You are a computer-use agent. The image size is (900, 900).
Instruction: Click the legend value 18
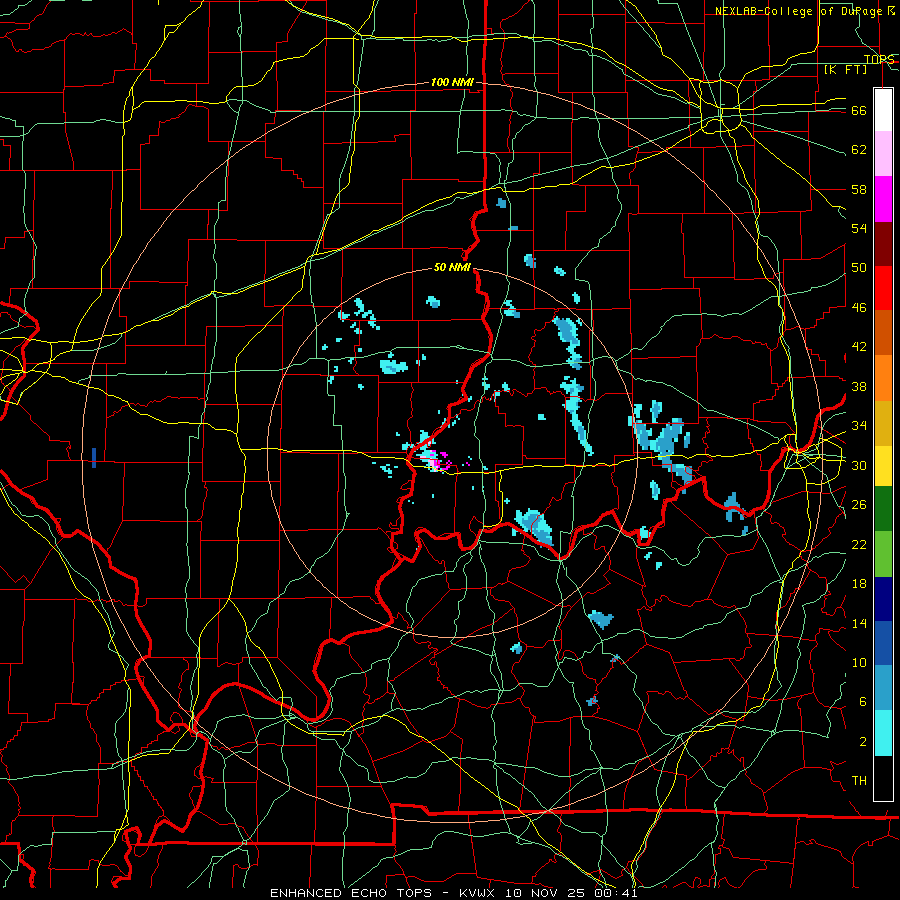pyautogui.click(x=859, y=584)
